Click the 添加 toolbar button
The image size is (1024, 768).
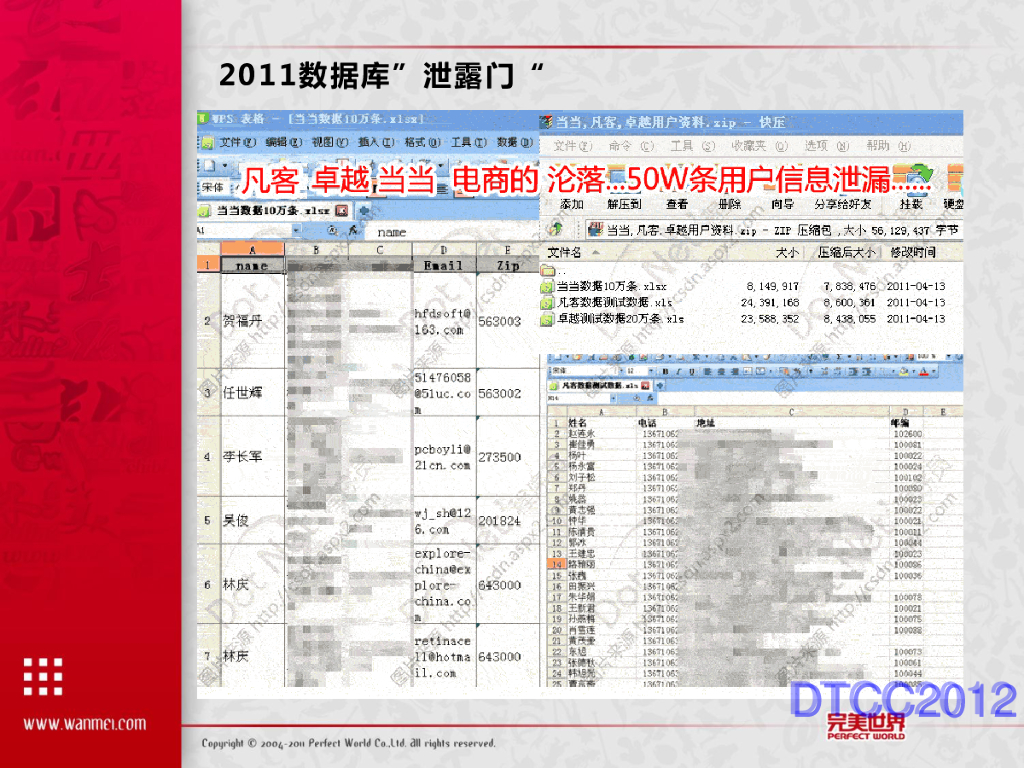(571, 204)
